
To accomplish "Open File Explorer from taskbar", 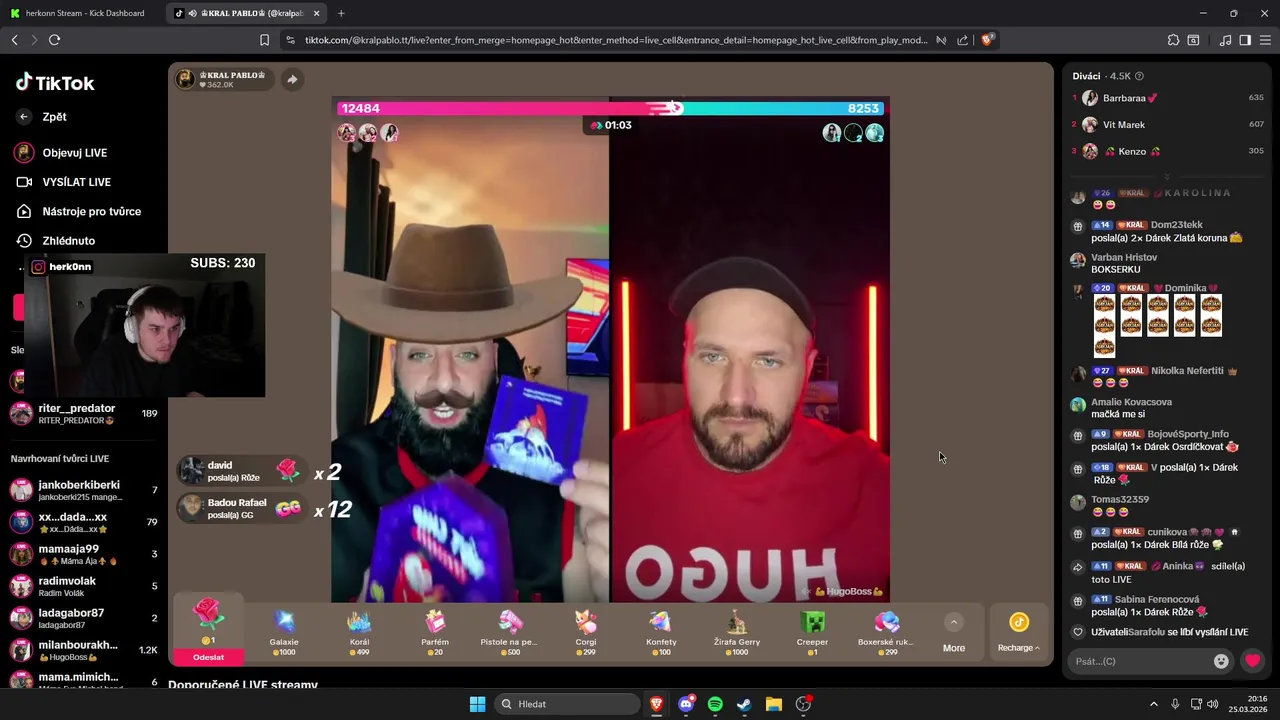I will click(x=773, y=704).
